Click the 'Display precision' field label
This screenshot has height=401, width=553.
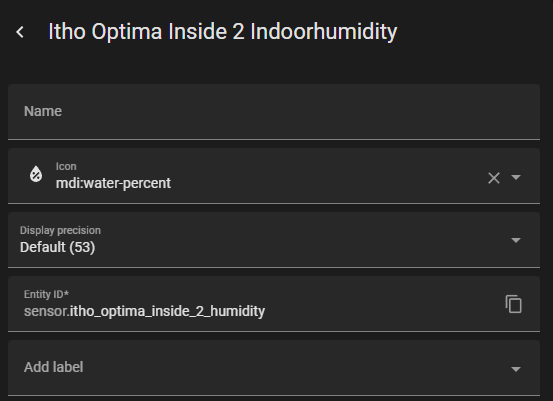(x=60, y=230)
